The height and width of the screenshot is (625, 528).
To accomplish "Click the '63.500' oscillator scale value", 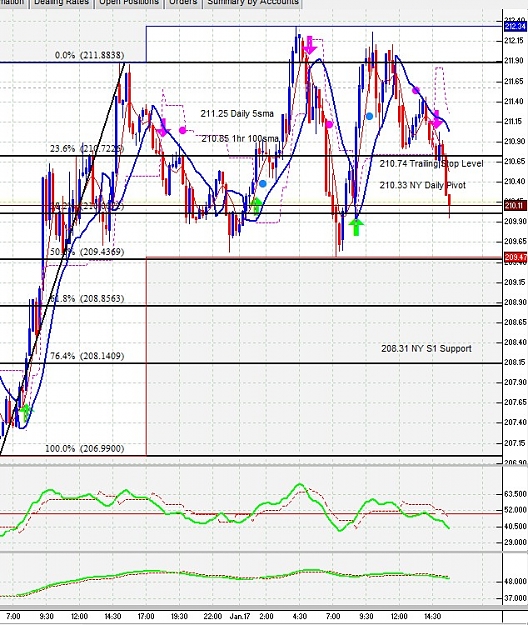I will pyautogui.click(x=515, y=494).
